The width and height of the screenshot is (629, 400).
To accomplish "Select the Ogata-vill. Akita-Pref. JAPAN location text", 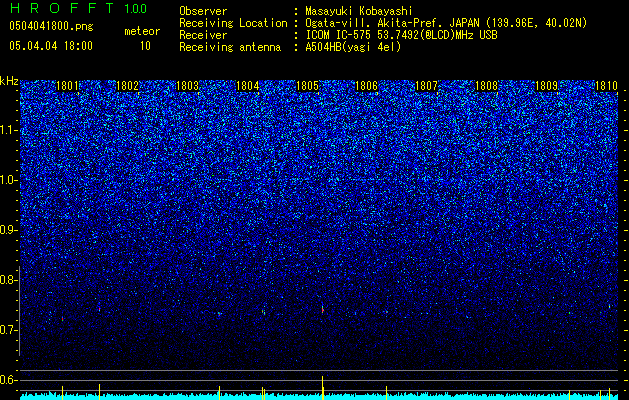I will (x=446, y=23).
